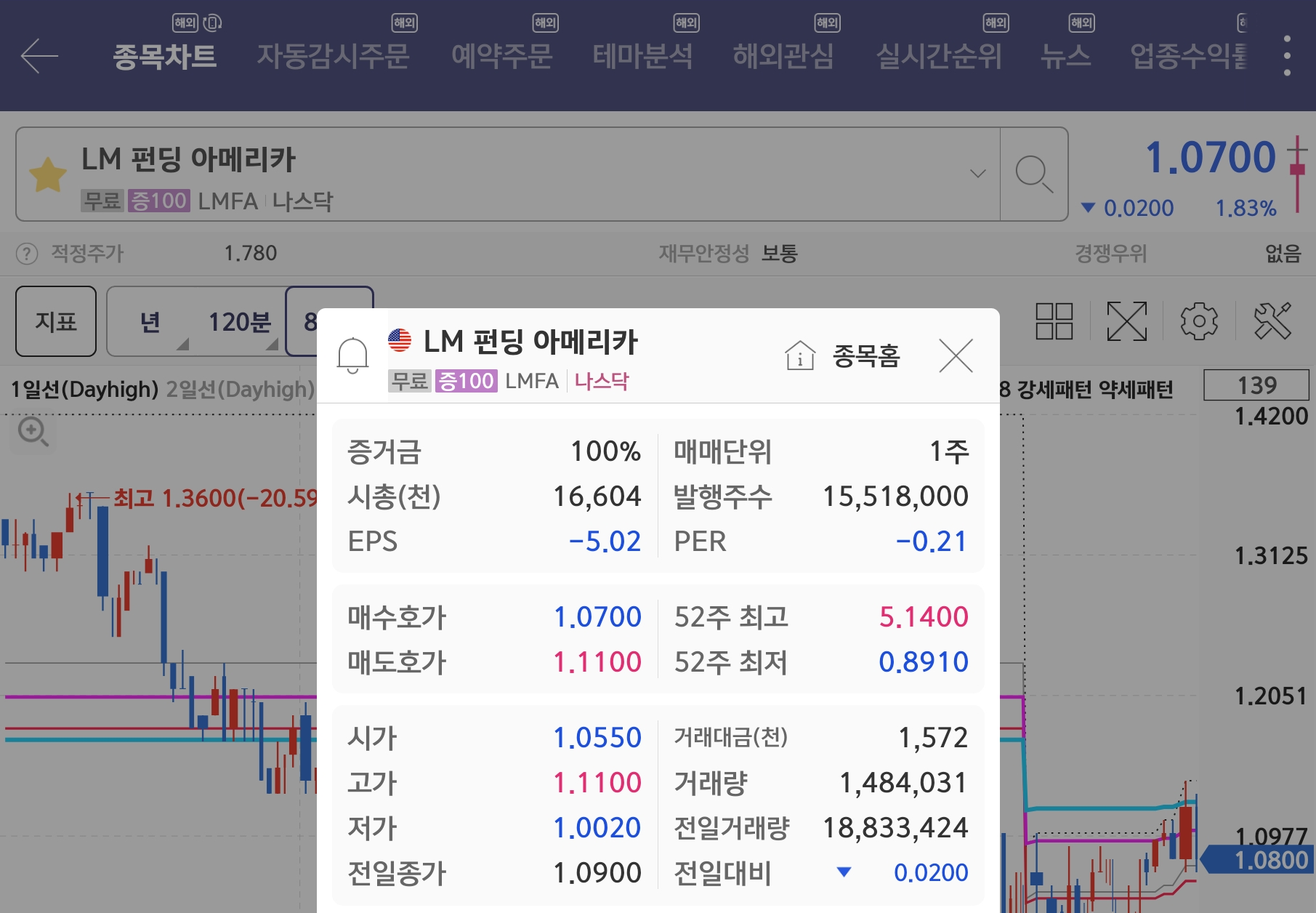This screenshot has width=1316, height=913.
Task: Open the 테마분석 tab
Action: (x=642, y=56)
